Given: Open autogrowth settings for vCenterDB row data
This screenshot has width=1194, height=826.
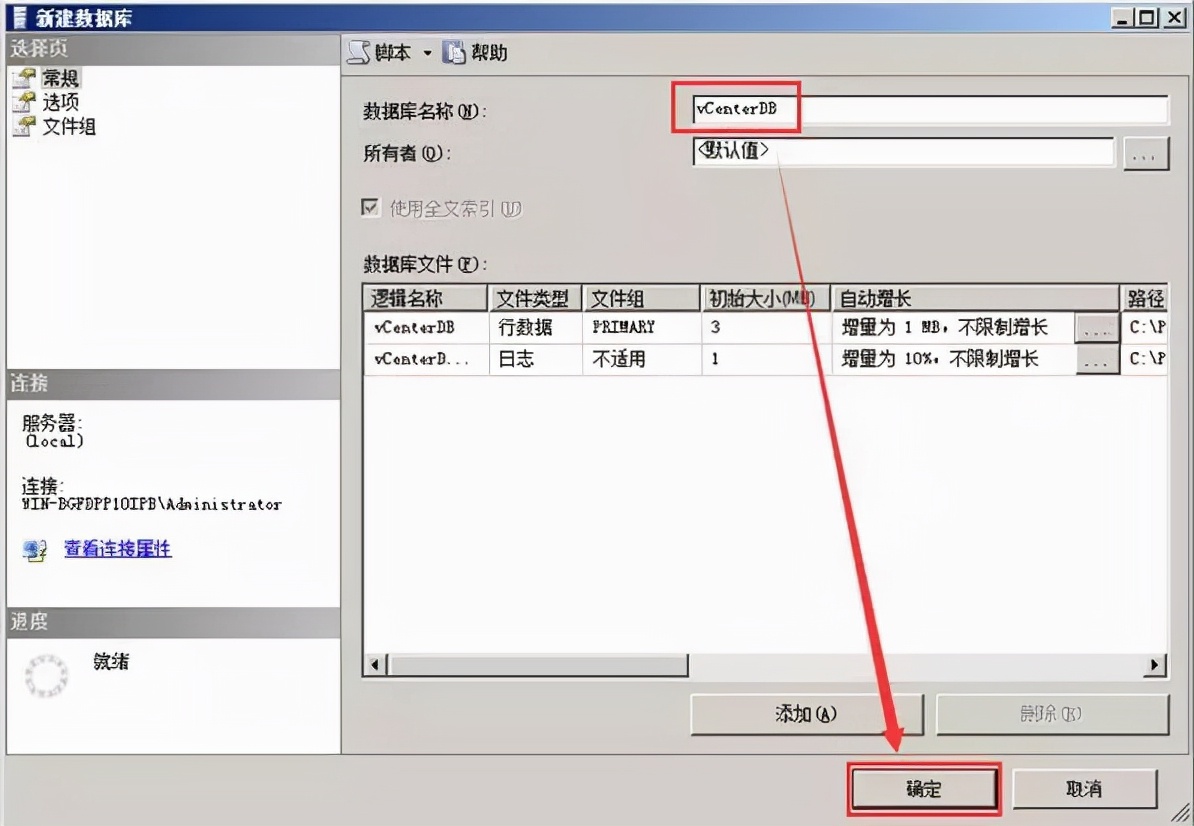Looking at the screenshot, I should click(x=1097, y=328).
